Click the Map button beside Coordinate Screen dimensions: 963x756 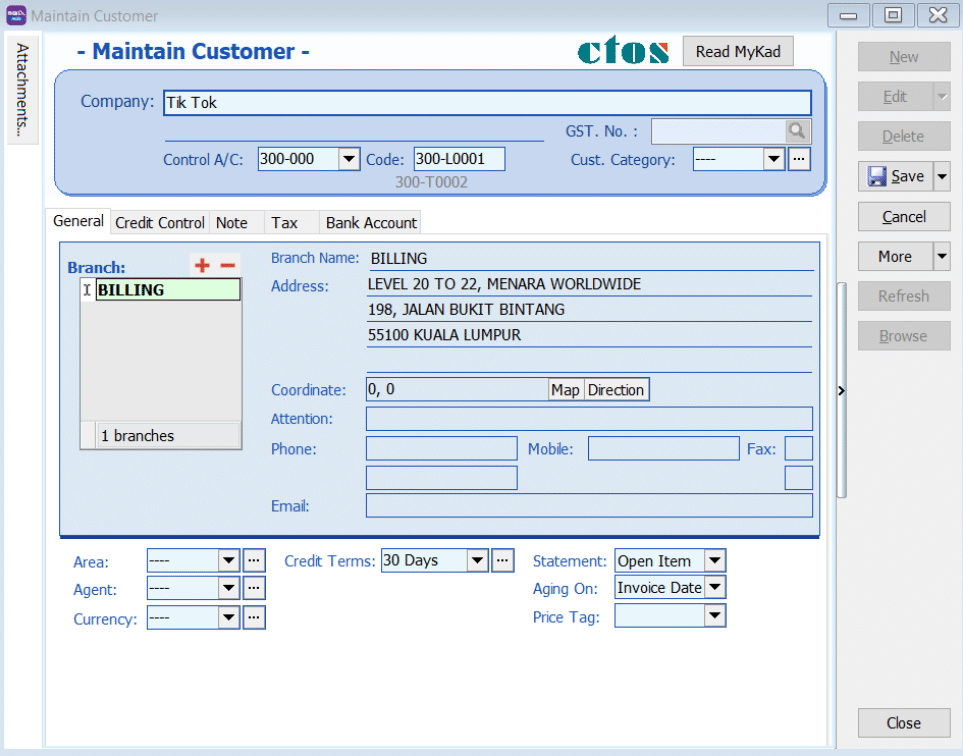pos(565,390)
